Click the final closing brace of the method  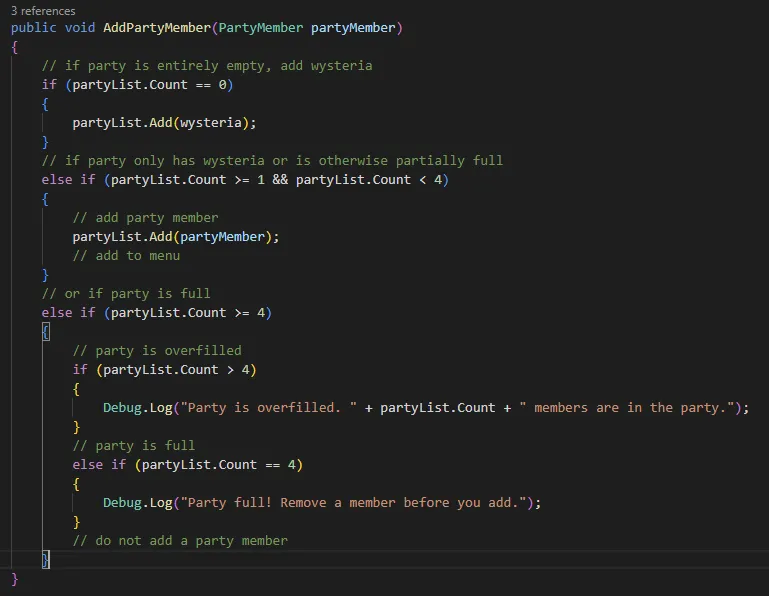tap(15, 579)
